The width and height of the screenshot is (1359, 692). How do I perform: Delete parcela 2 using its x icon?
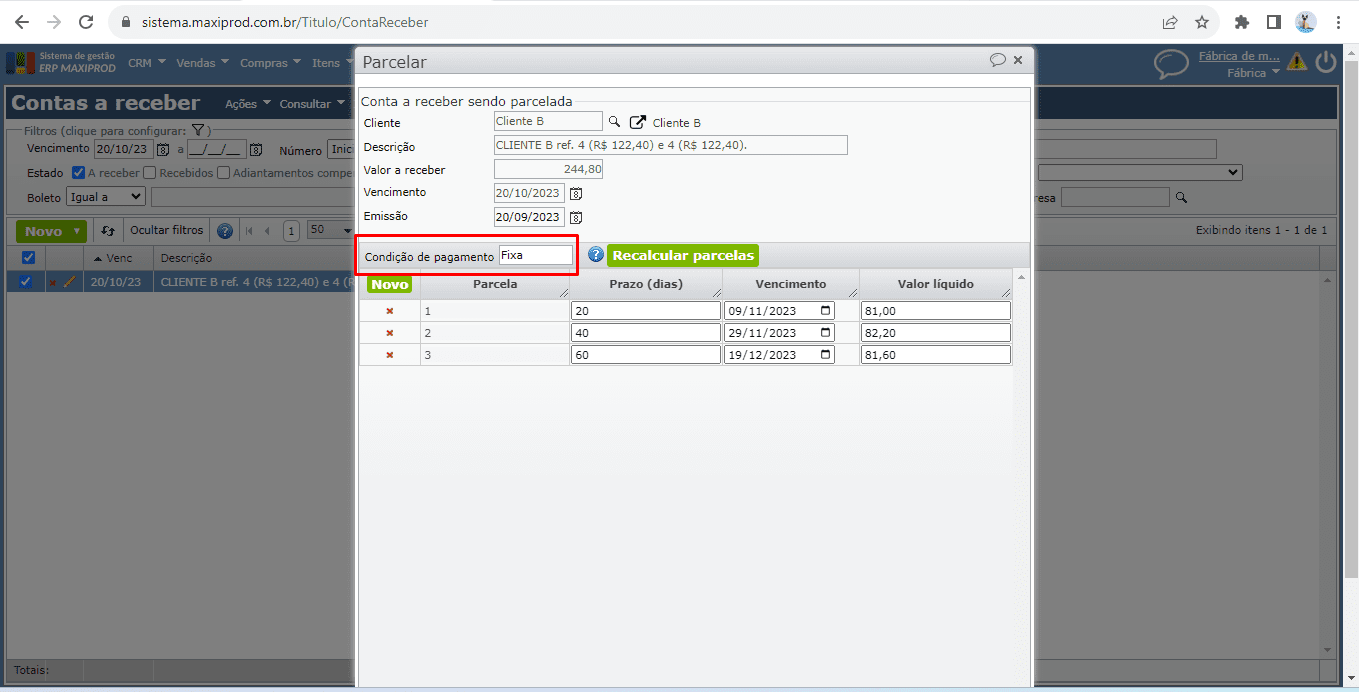(x=389, y=333)
